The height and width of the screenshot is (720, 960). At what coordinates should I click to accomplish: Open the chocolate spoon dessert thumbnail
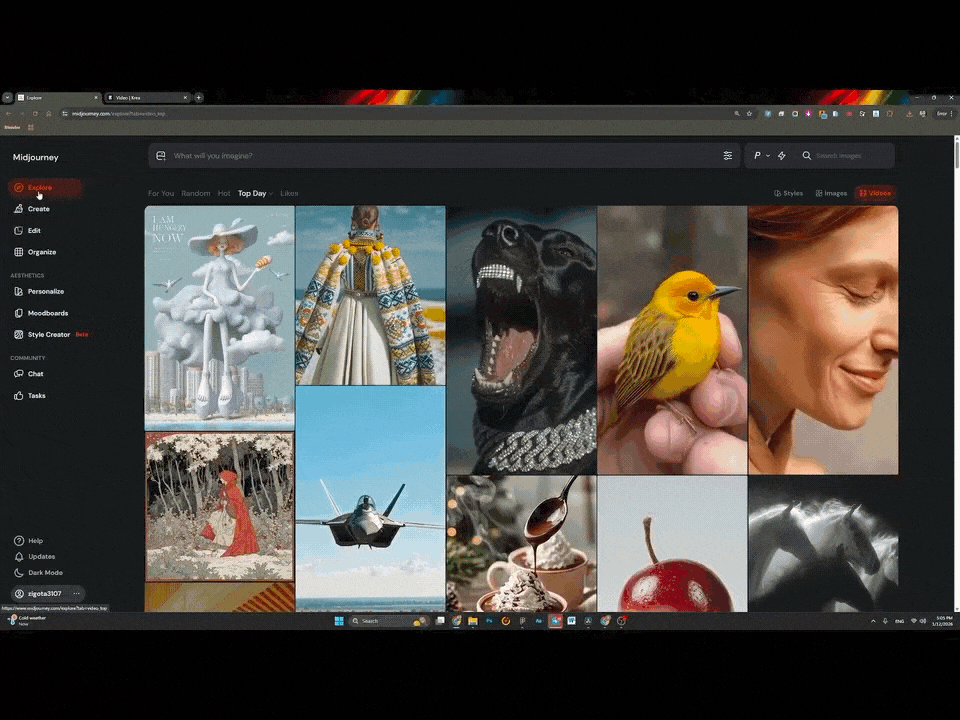click(522, 544)
